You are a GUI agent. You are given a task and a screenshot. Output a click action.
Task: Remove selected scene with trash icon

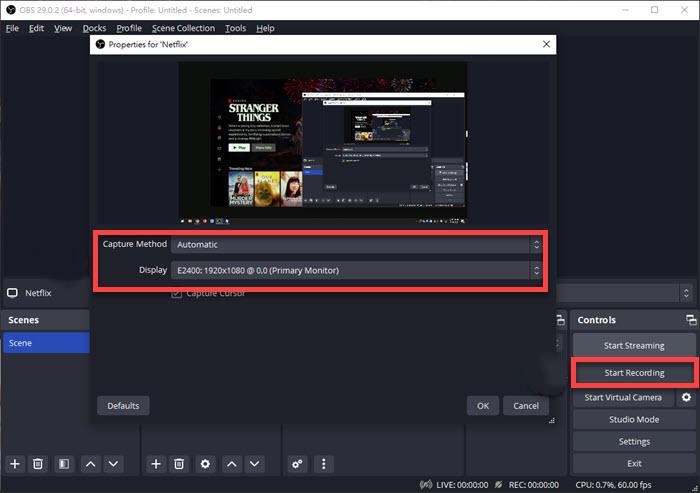click(38, 464)
